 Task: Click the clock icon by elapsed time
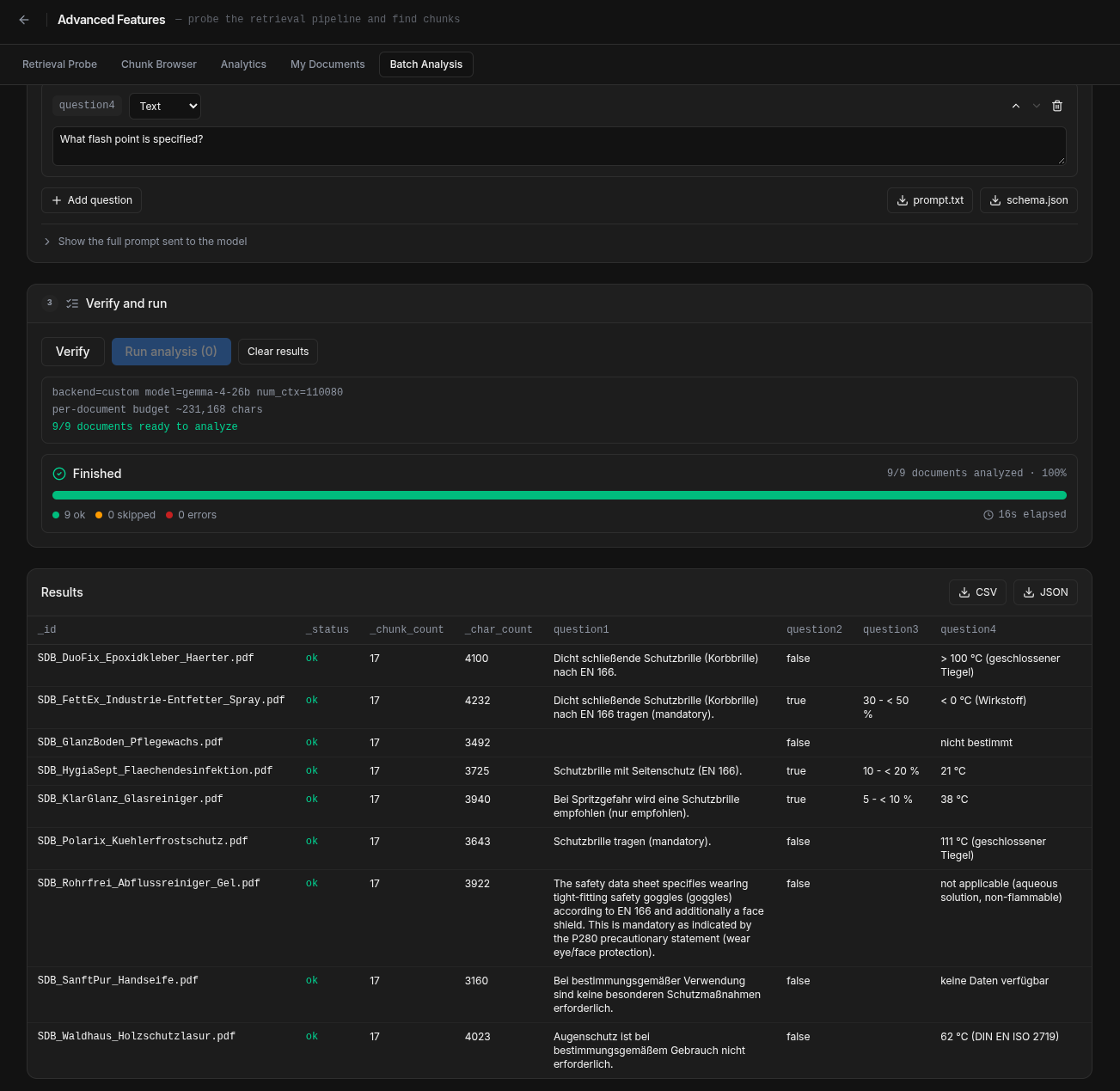click(x=988, y=515)
